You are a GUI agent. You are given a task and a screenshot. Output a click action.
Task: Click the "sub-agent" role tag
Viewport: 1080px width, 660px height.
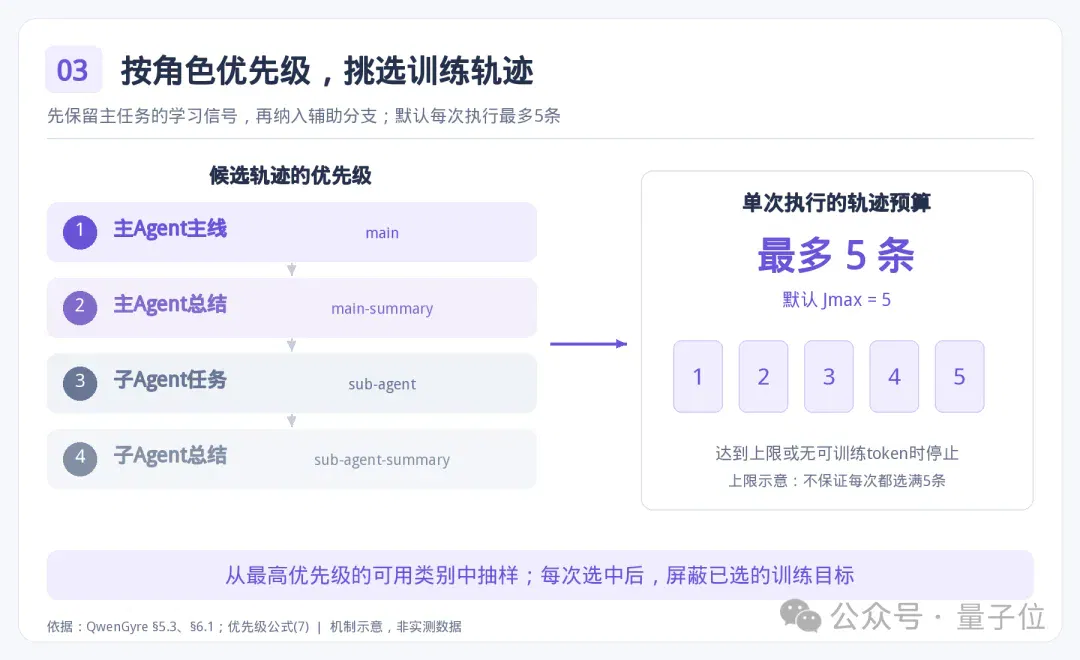(x=382, y=384)
